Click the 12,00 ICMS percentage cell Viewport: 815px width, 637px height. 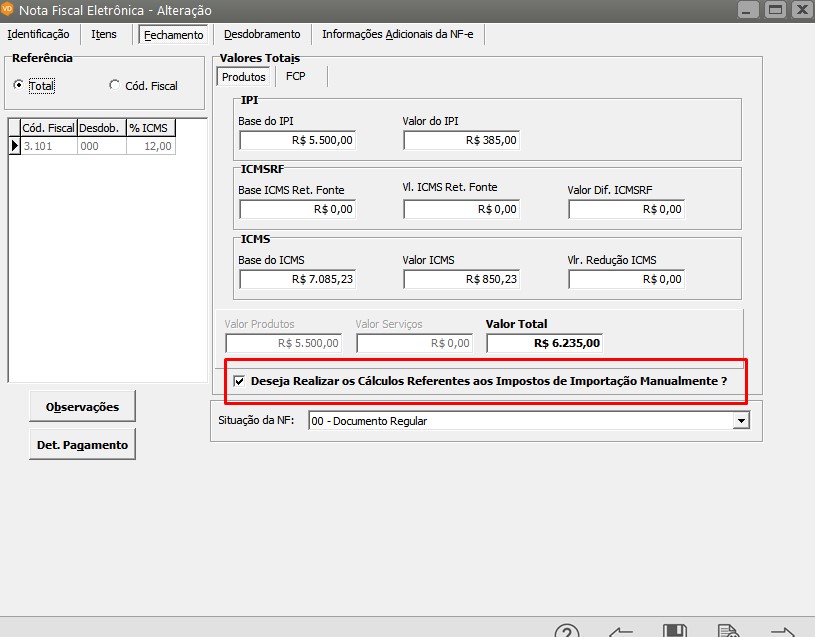pyautogui.click(x=151, y=146)
